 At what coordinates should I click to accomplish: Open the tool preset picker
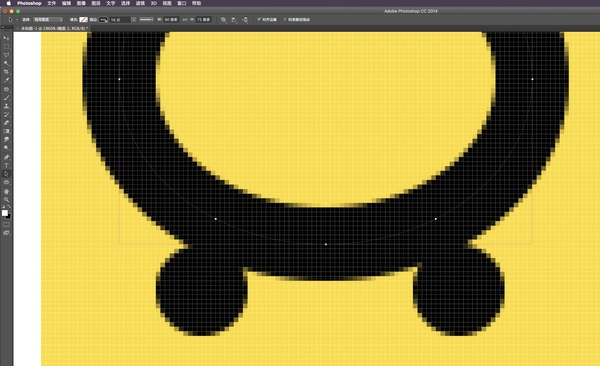click(x=11, y=20)
